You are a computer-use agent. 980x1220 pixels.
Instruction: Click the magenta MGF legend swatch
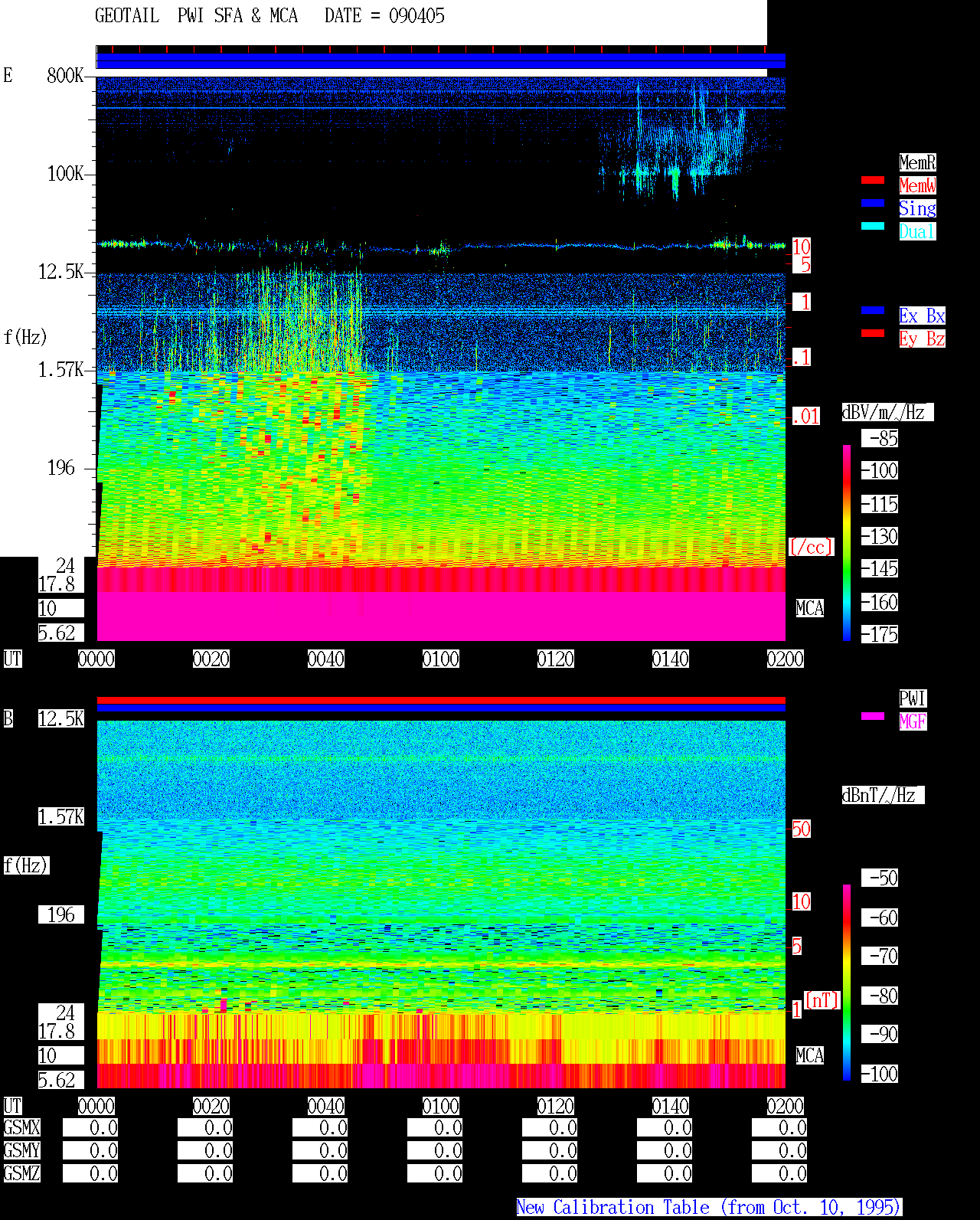873,716
